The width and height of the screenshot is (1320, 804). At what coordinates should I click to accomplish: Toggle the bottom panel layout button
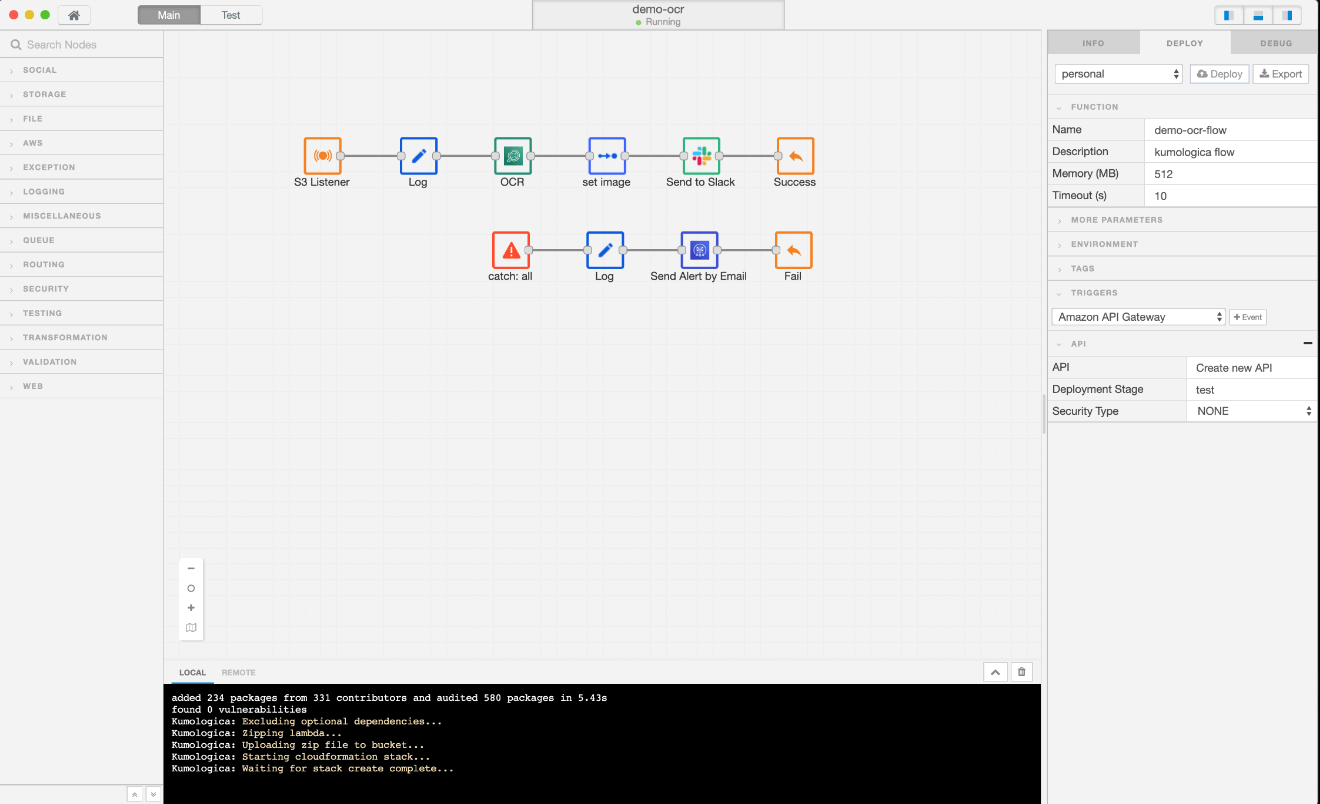[1257, 15]
